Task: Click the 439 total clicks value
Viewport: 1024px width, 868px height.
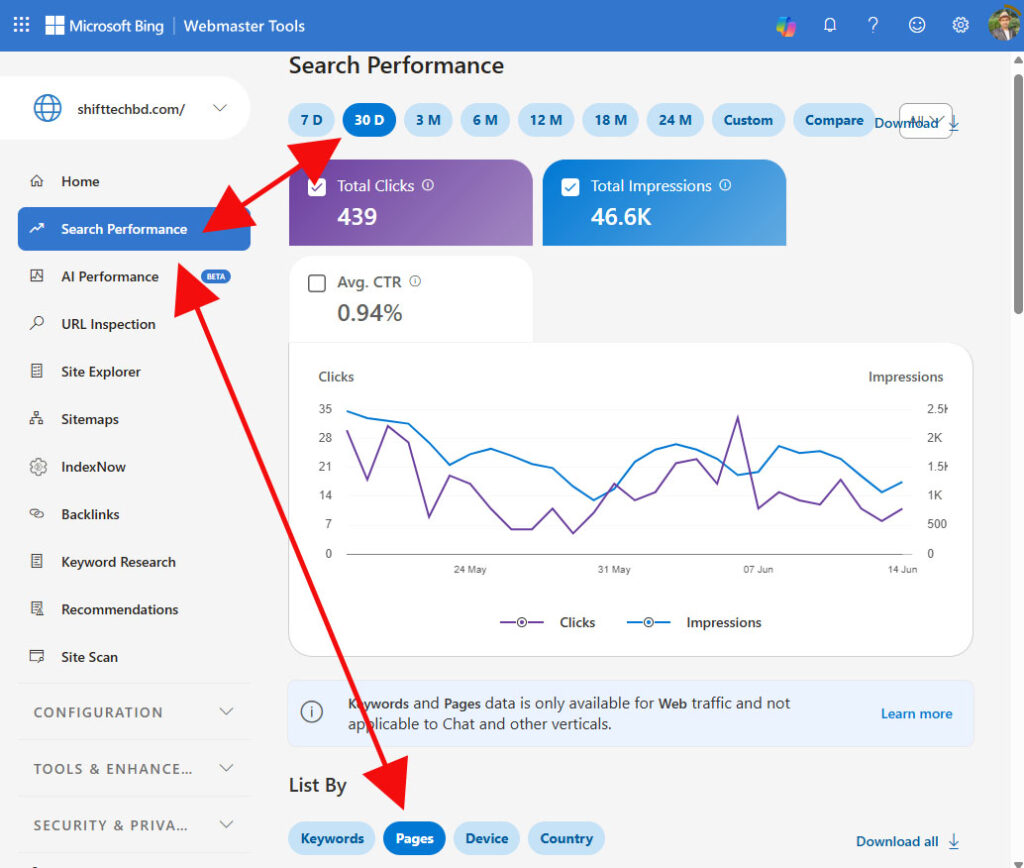Action: click(357, 216)
